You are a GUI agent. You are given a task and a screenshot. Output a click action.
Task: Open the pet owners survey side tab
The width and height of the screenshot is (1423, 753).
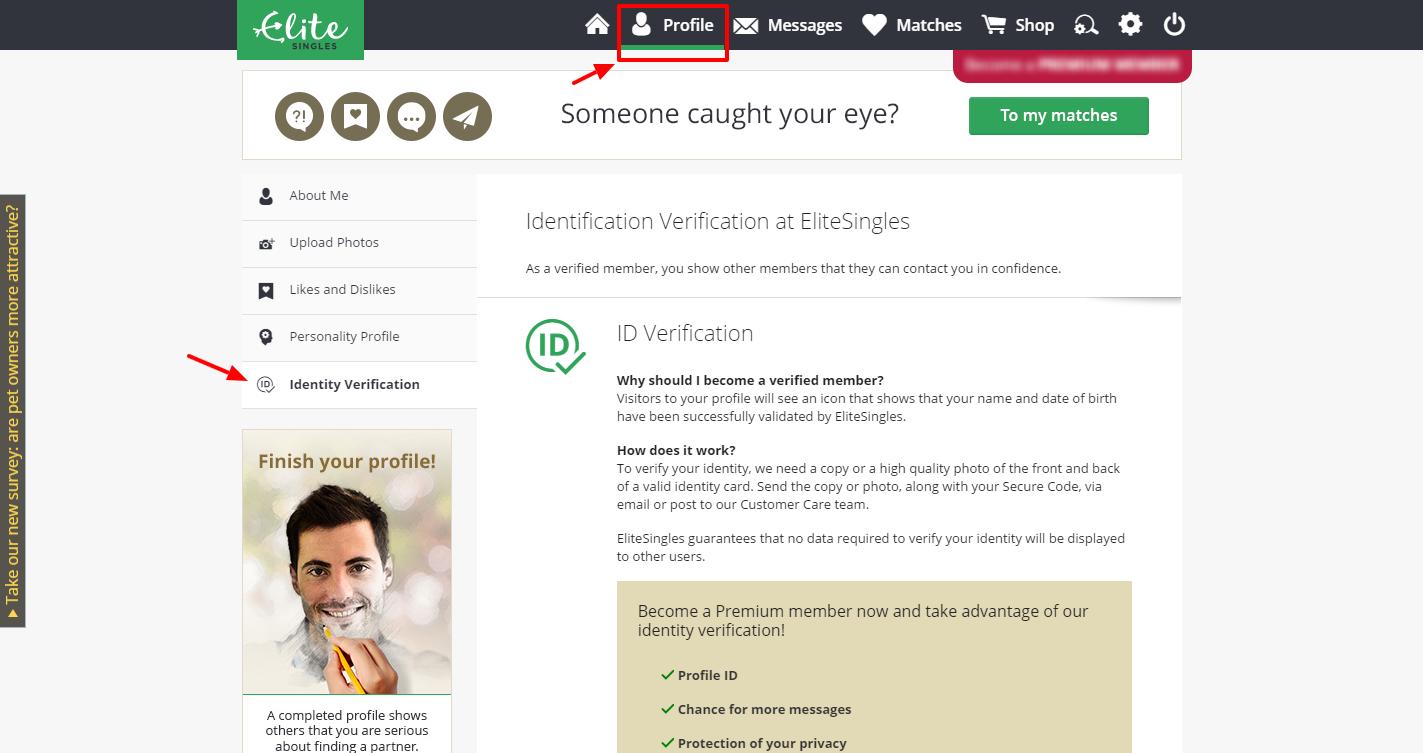pyautogui.click(x=12, y=411)
